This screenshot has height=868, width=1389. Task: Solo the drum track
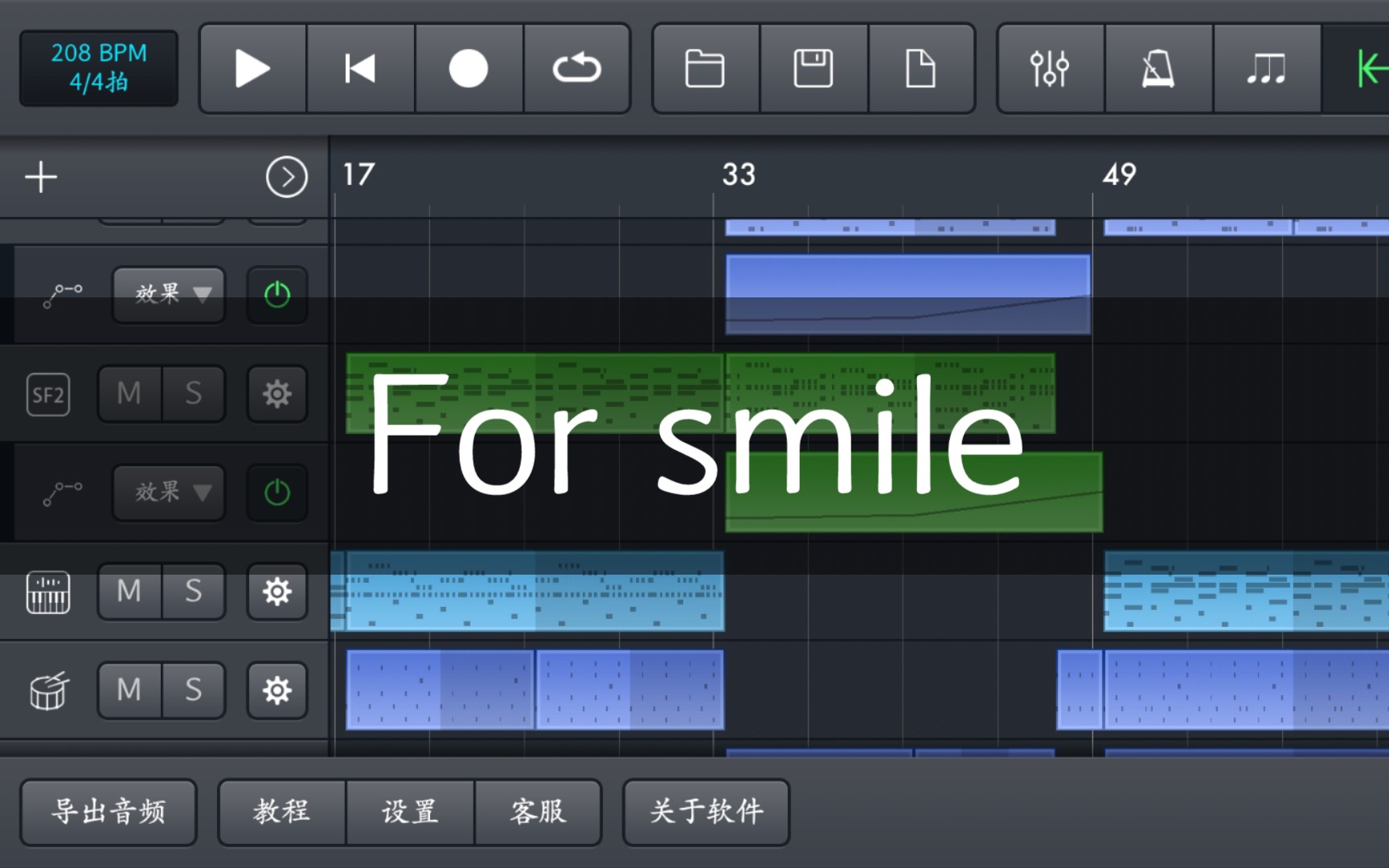pos(194,690)
